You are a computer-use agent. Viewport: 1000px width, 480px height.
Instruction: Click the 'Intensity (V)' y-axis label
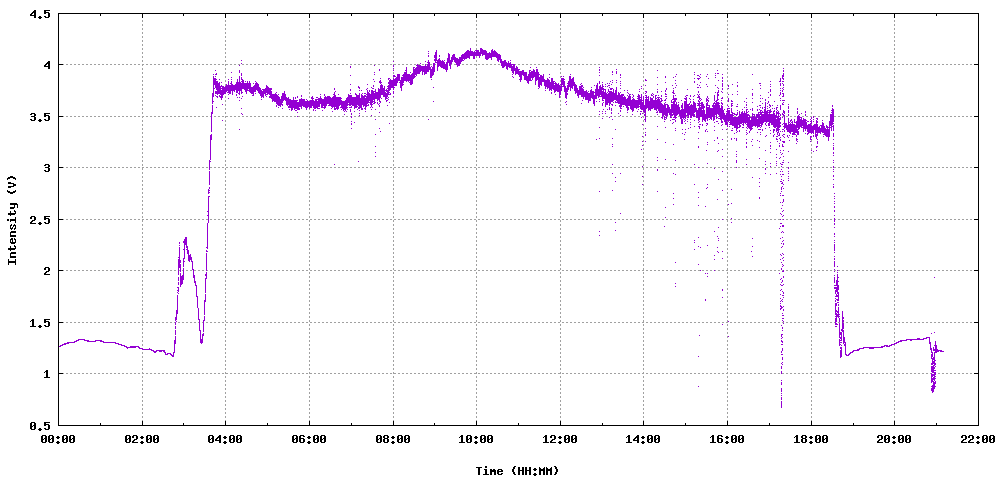click(x=11, y=219)
